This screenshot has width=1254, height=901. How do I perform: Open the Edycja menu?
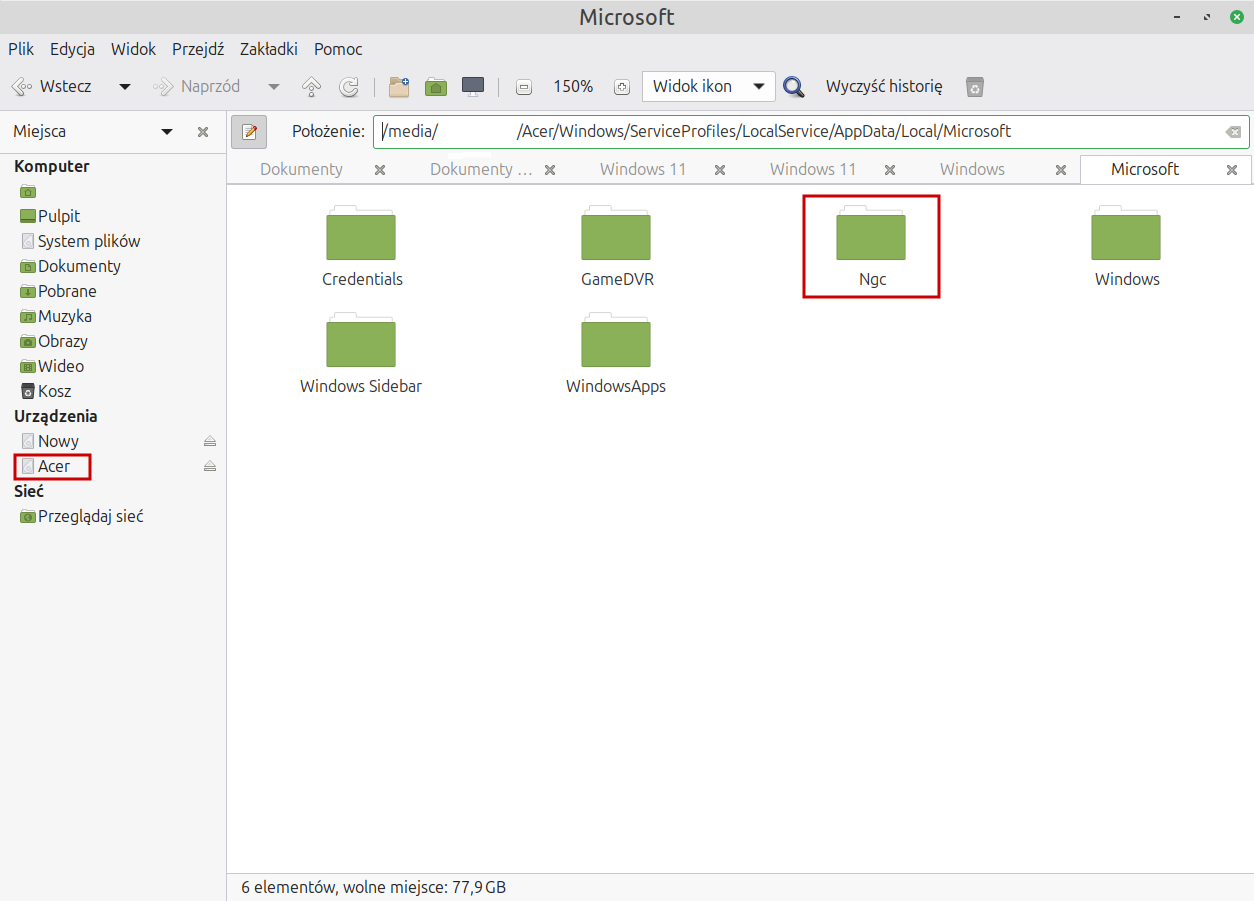click(x=72, y=49)
